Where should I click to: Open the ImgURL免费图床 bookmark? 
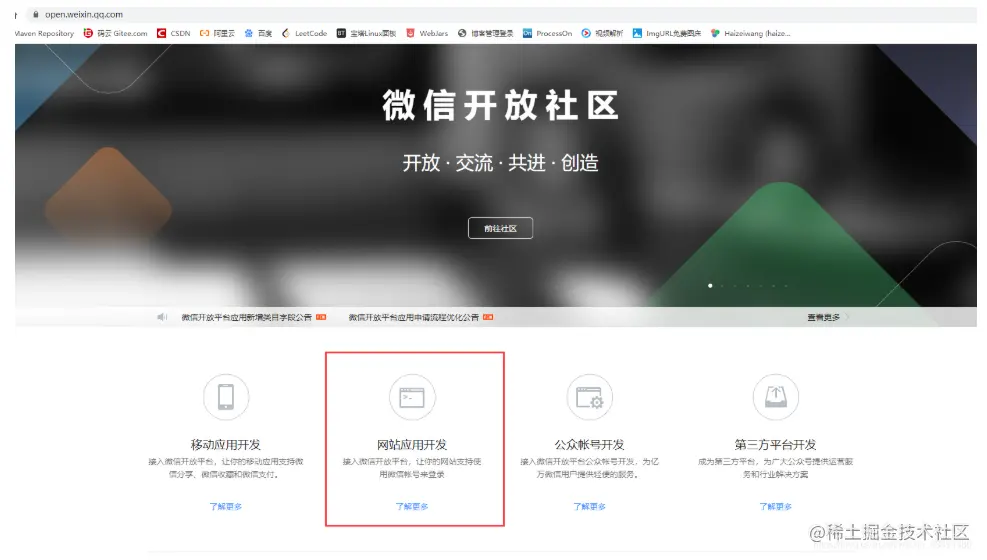(667, 33)
